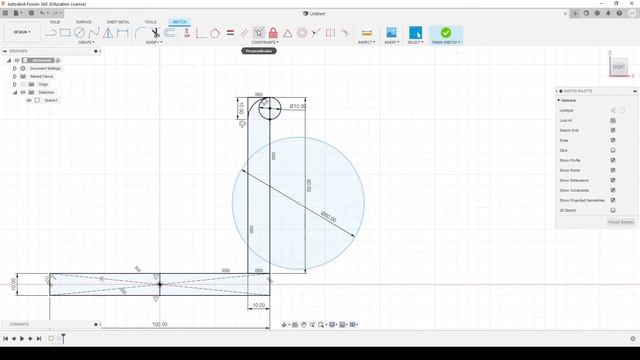Toggle Show Projected Geometries checkbox
The image size is (640, 360).
pyautogui.click(x=613, y=200)
